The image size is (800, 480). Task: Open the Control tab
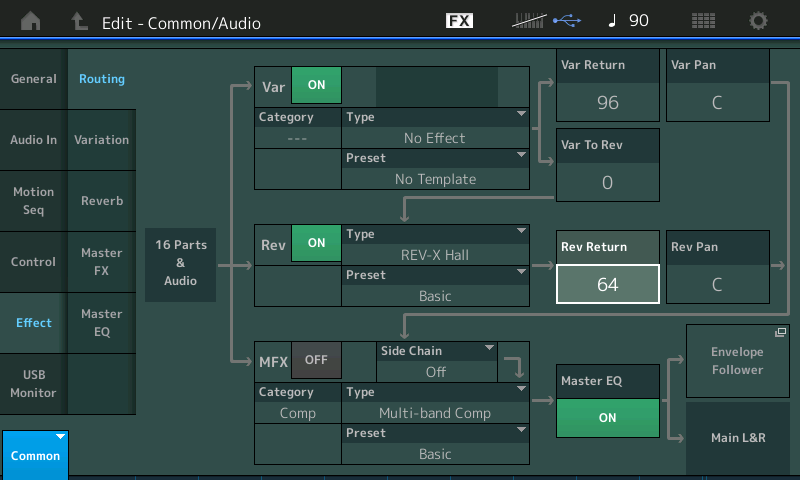point(34,262)
